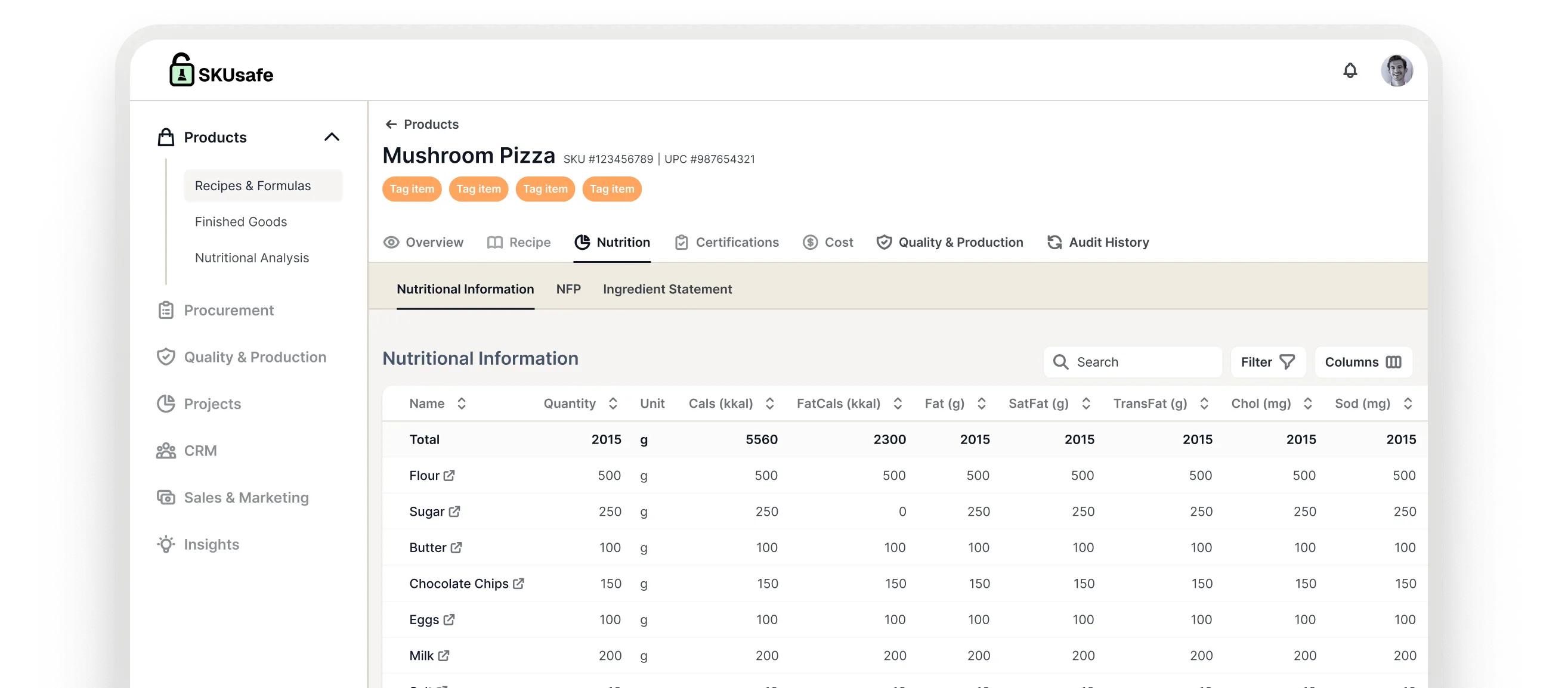Click the Products bag icon in sidebar
1568x688 pixels.
[166, 137]
